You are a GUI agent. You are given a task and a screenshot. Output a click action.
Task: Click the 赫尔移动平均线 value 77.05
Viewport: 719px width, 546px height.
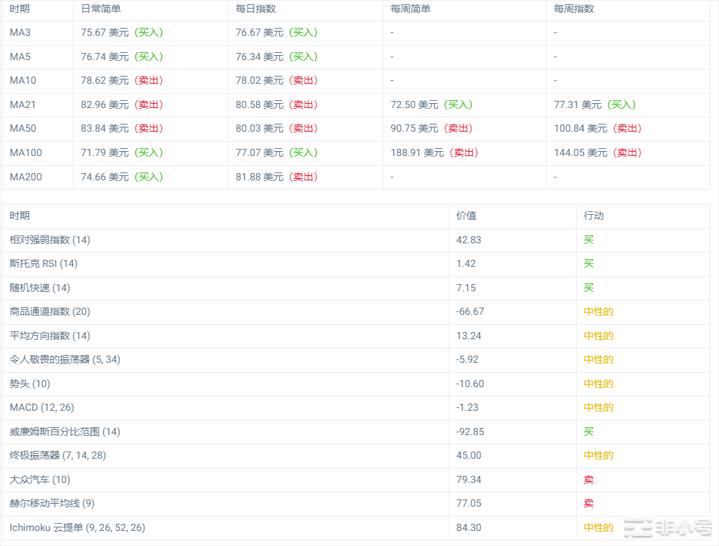point(469,504)
